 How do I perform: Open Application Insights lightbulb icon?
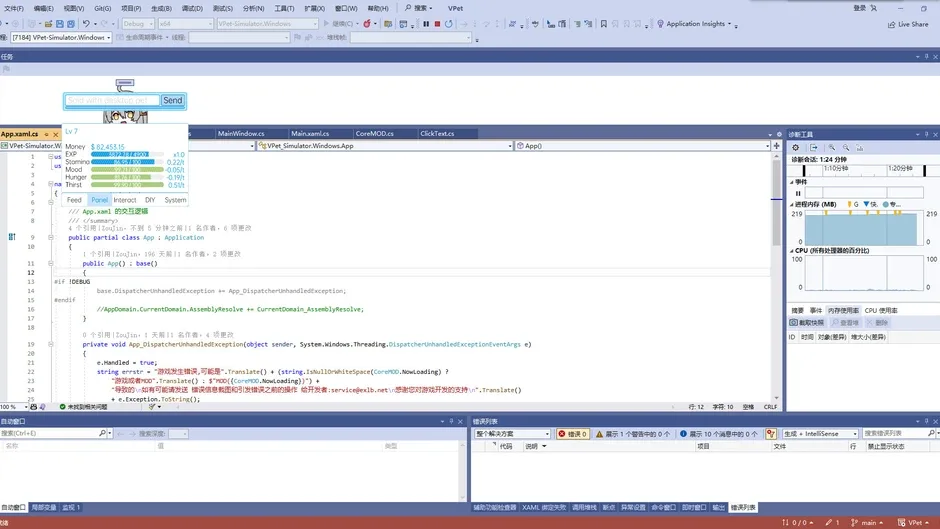pos(660,24)
